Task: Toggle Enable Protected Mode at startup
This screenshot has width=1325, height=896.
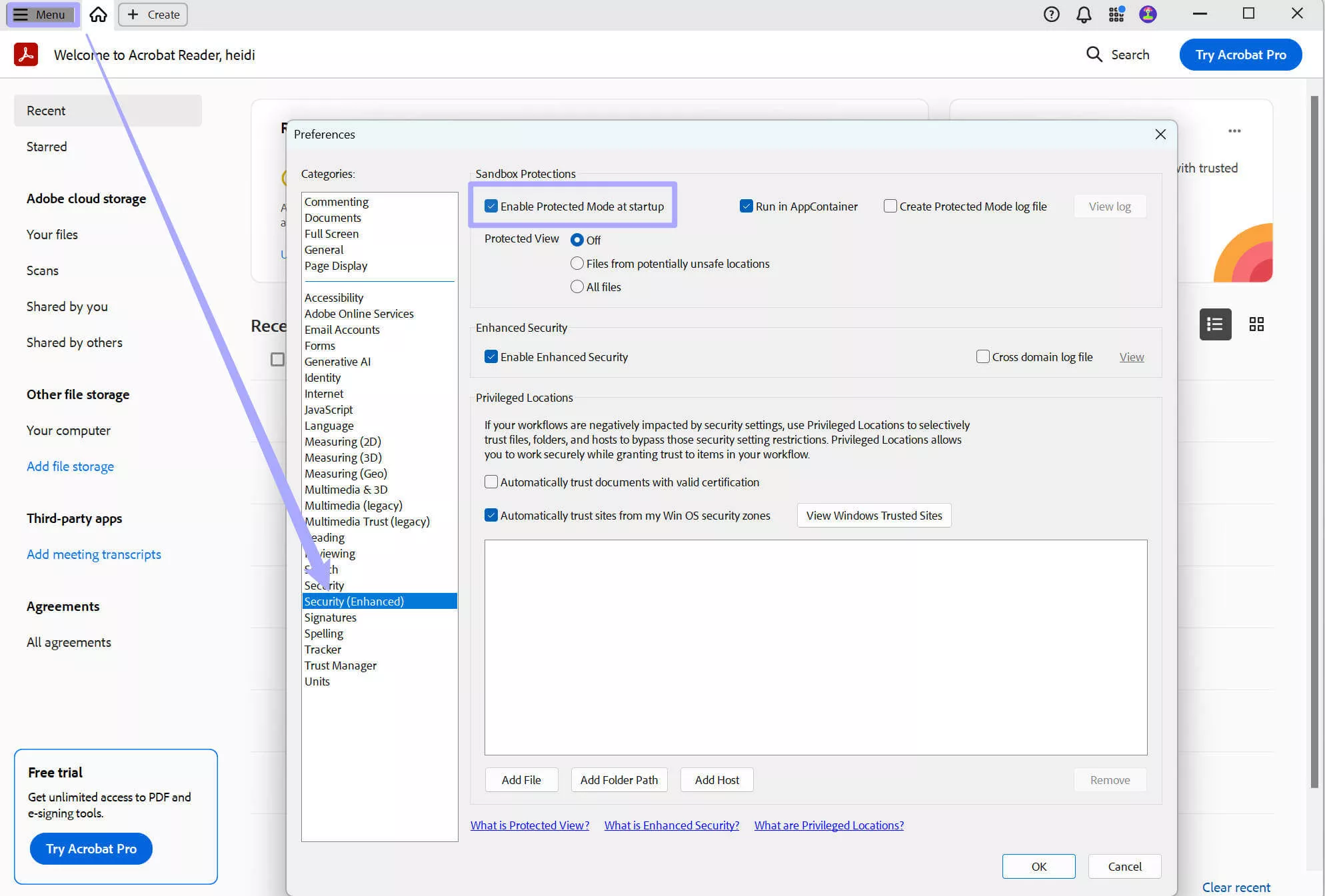Action: 491,206
